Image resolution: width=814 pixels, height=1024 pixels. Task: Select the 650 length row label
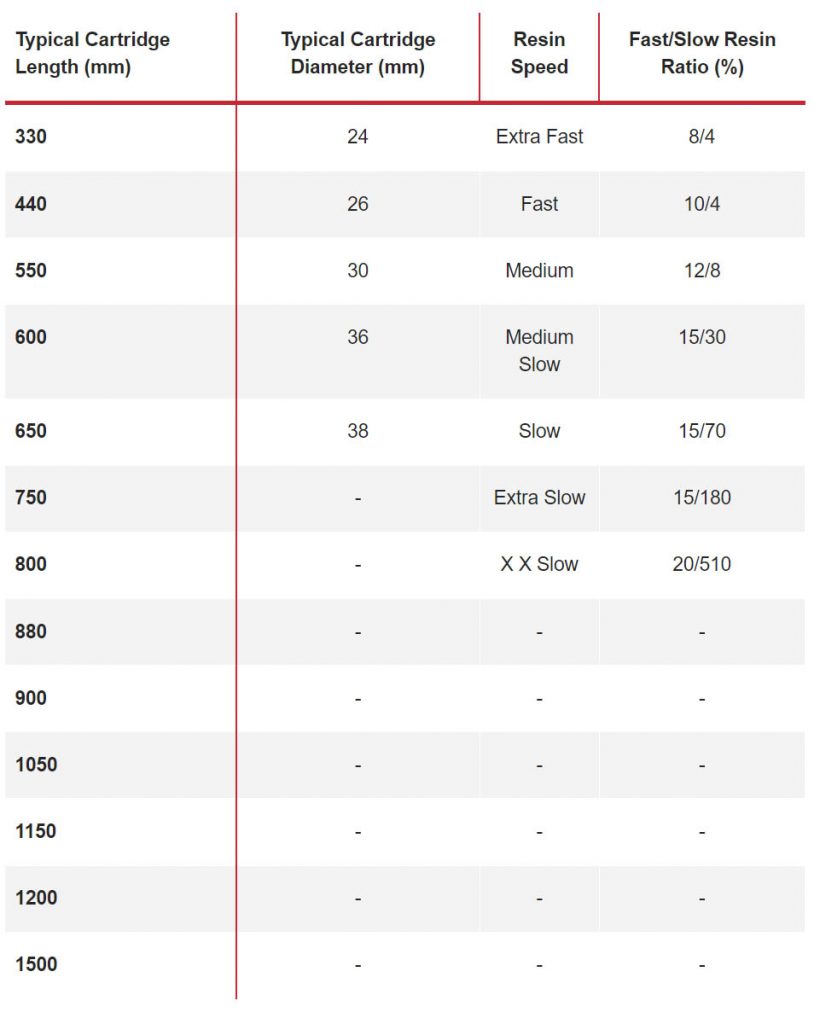tap(31, 431)
